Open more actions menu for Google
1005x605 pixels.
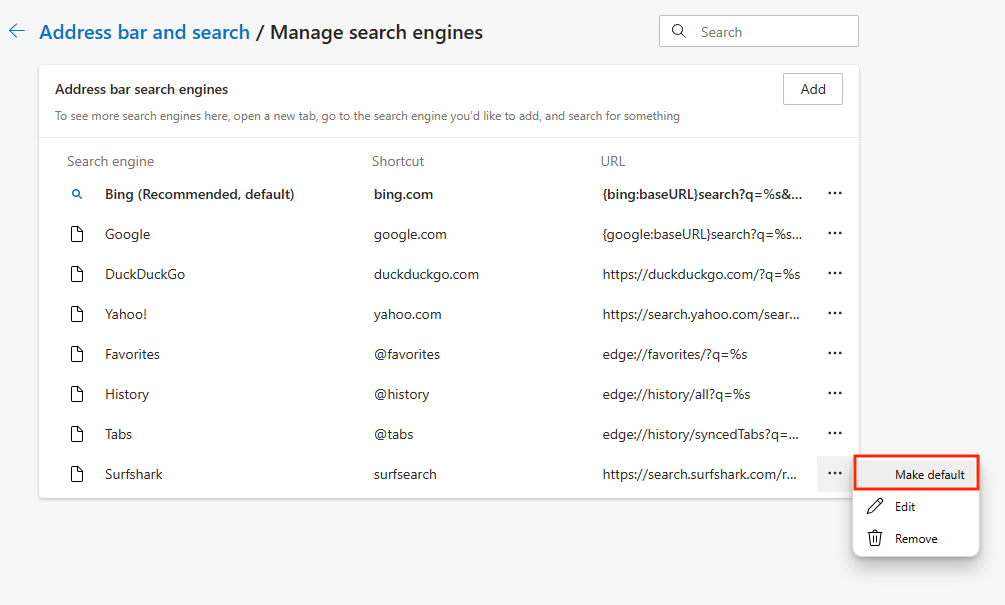(835, 234)
